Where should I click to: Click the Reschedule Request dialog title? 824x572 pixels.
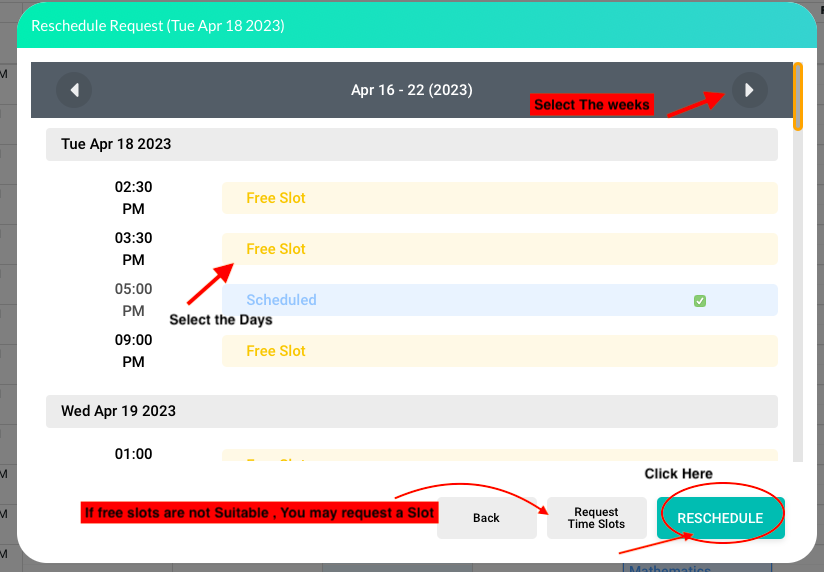coord(158,26)
